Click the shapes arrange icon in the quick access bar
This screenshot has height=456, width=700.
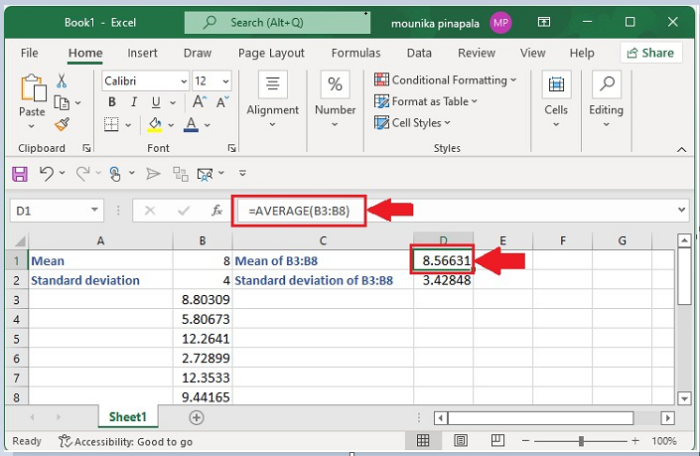pyautogui.click(x=180, y=174)
